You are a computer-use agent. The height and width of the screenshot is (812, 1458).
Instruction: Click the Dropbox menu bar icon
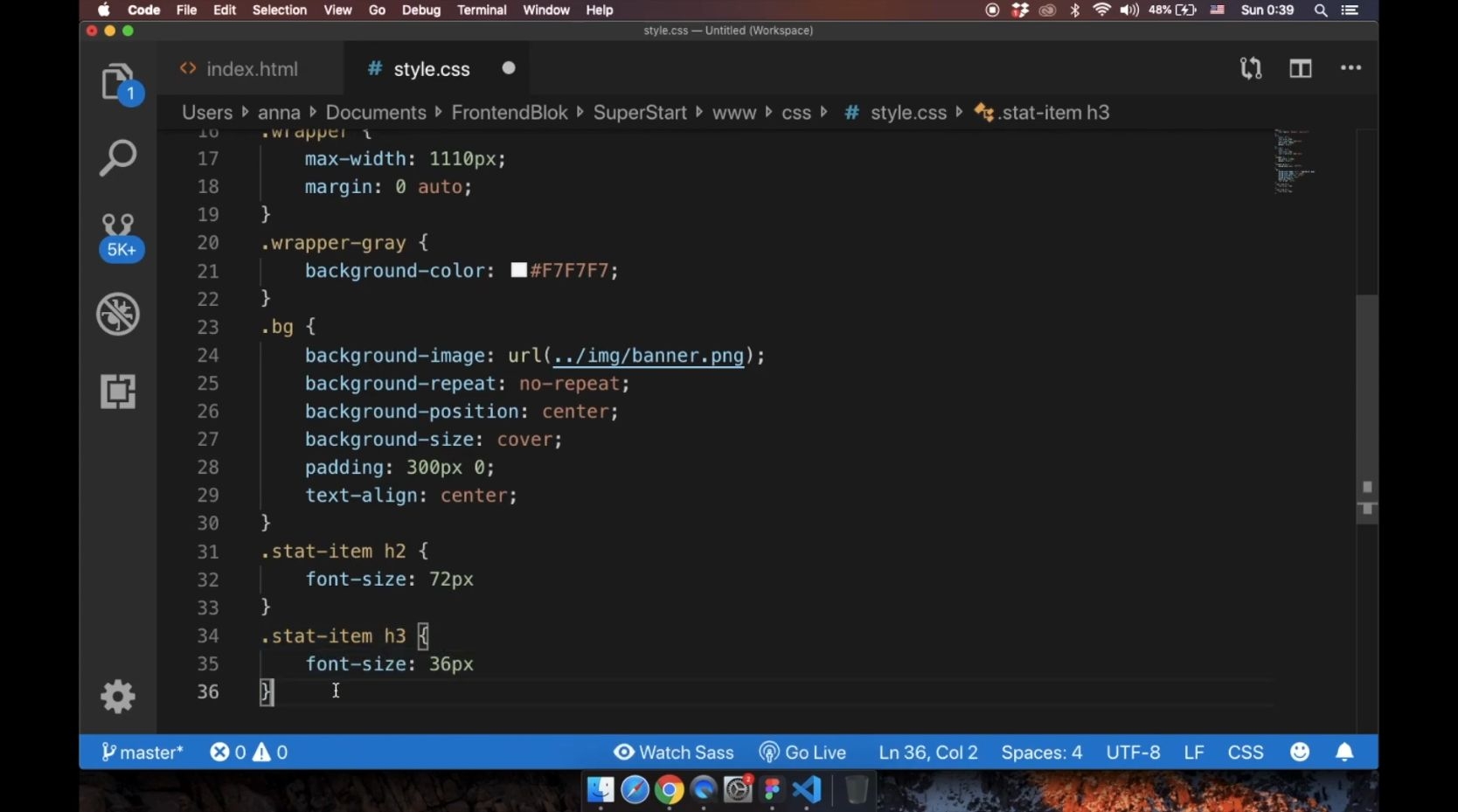tap(1020, 10)
